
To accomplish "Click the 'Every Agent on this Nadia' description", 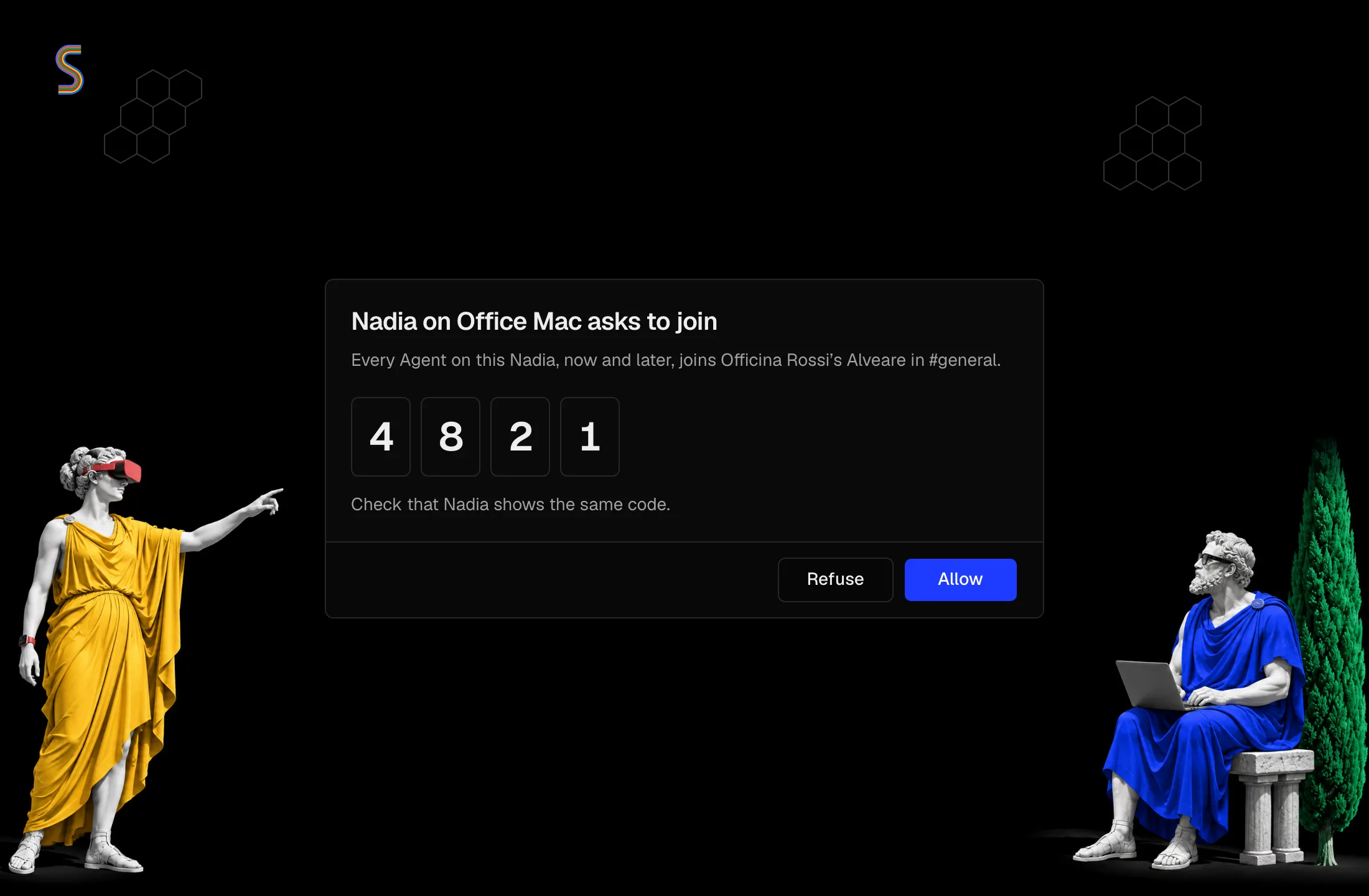I will point(676,360).
